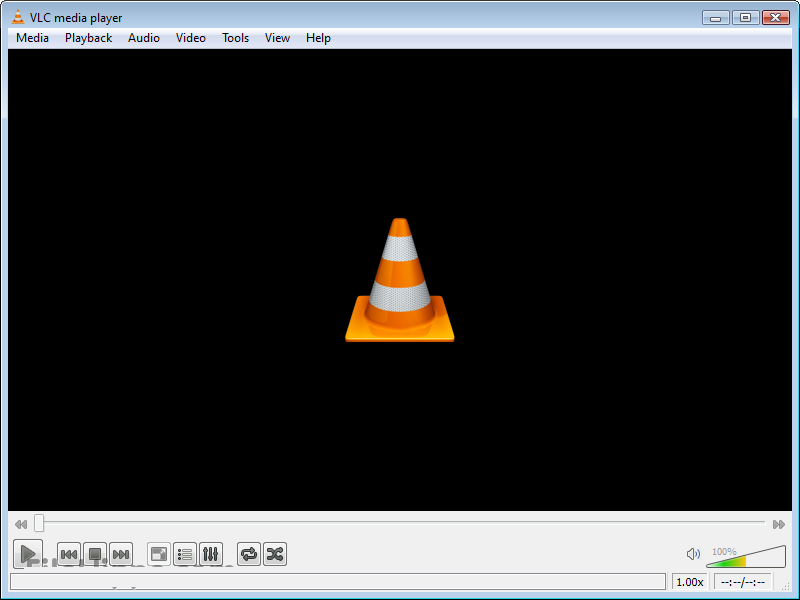Show the playlist panel
This screenshot has height=600, width=800.
click(185, 554)
